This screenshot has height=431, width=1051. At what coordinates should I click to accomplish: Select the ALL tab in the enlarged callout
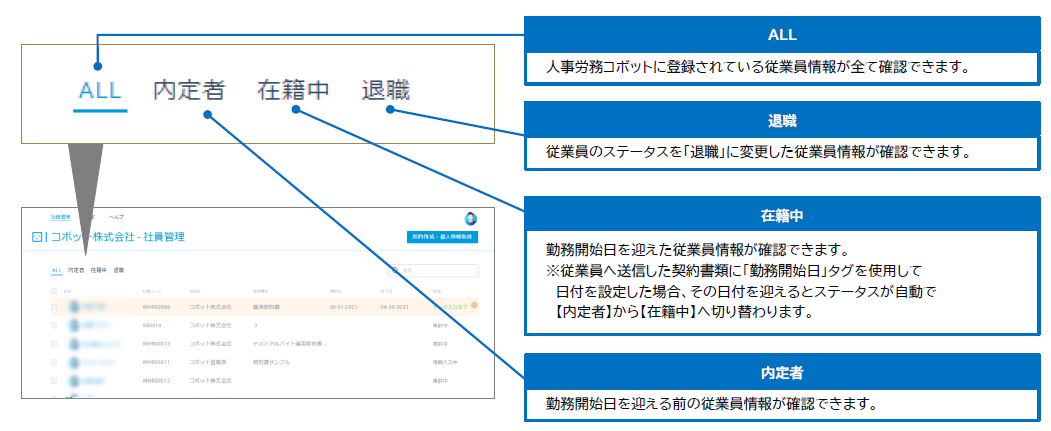pos(100,90)
